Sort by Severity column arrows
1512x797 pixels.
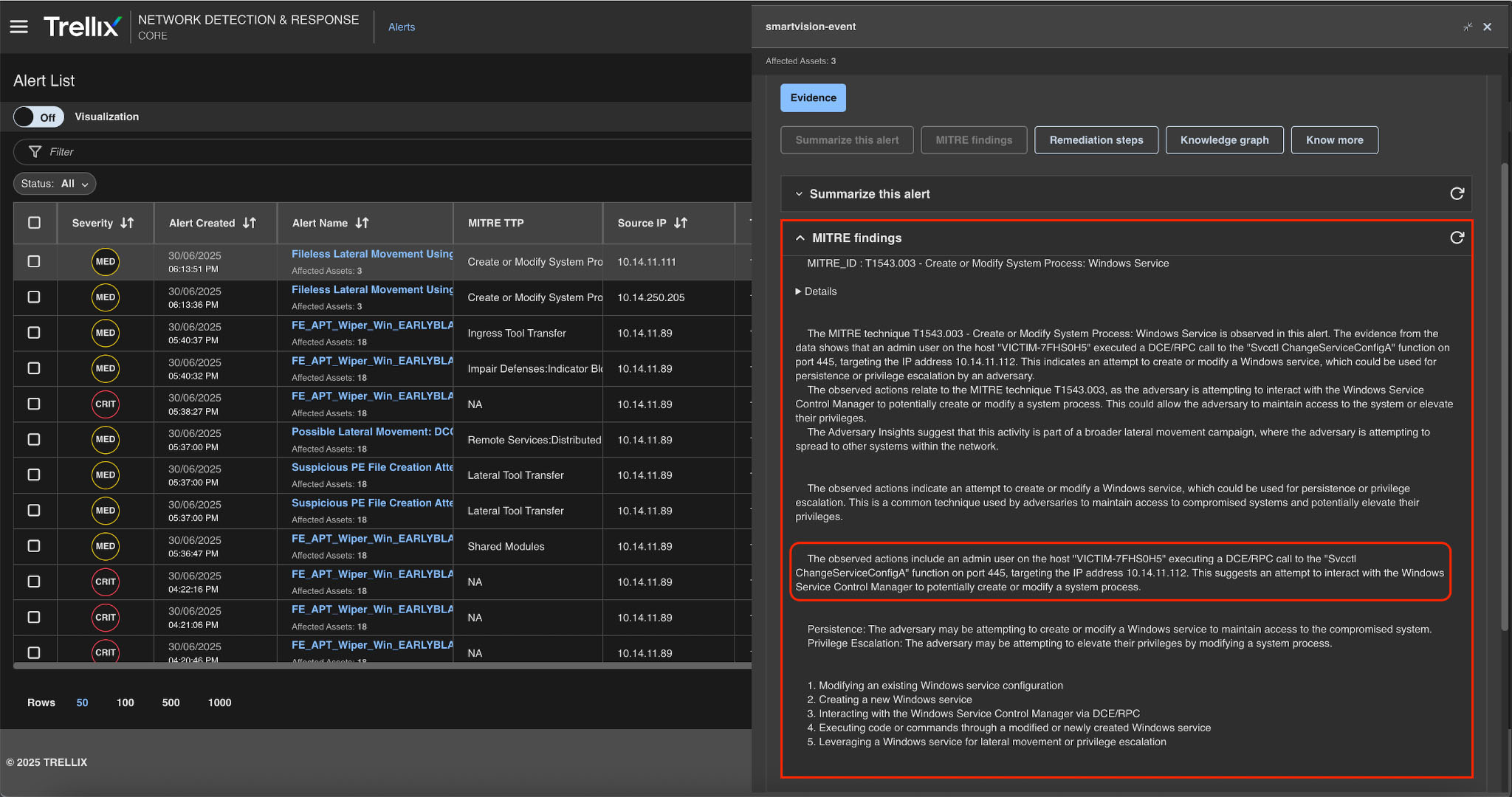coord(127,223)
